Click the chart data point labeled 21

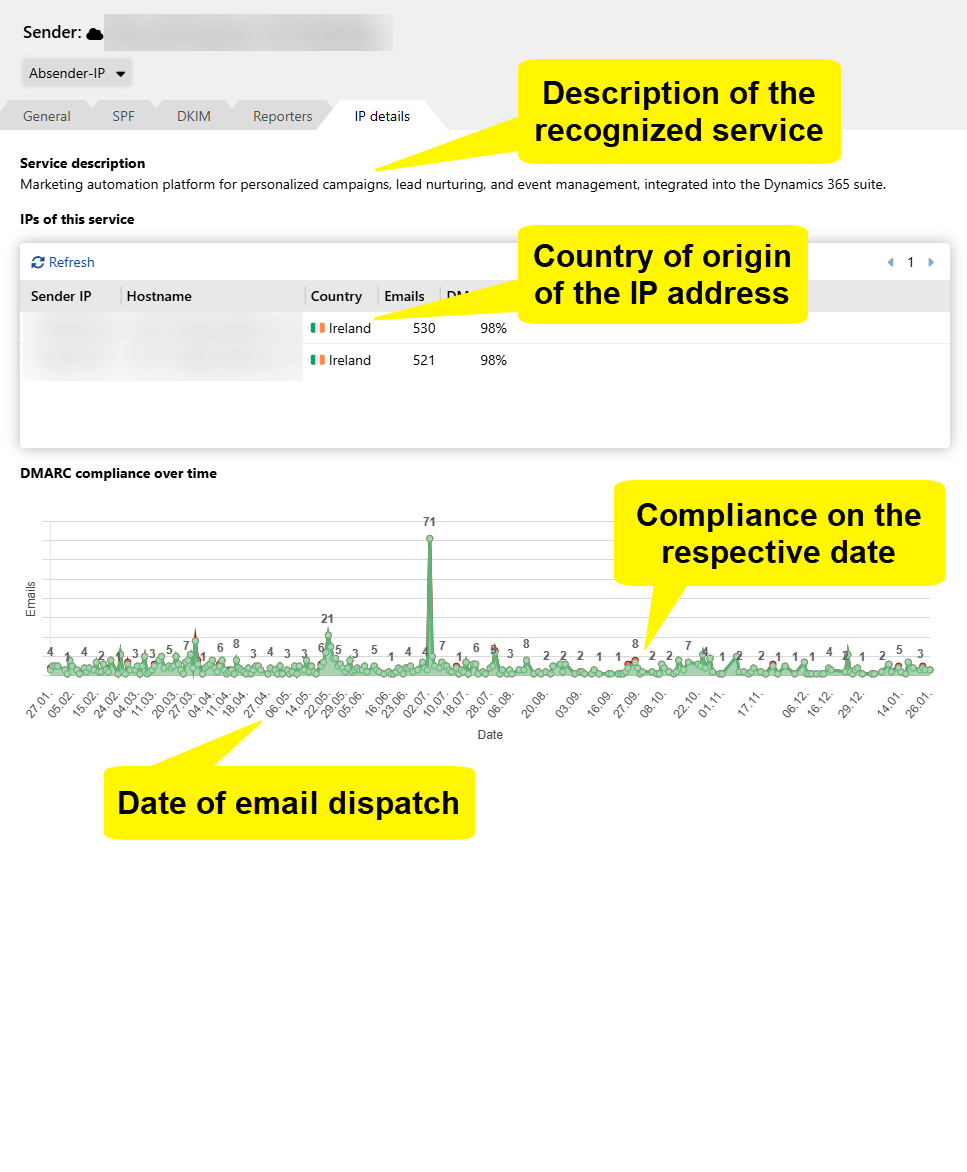(x=327, y=635)
